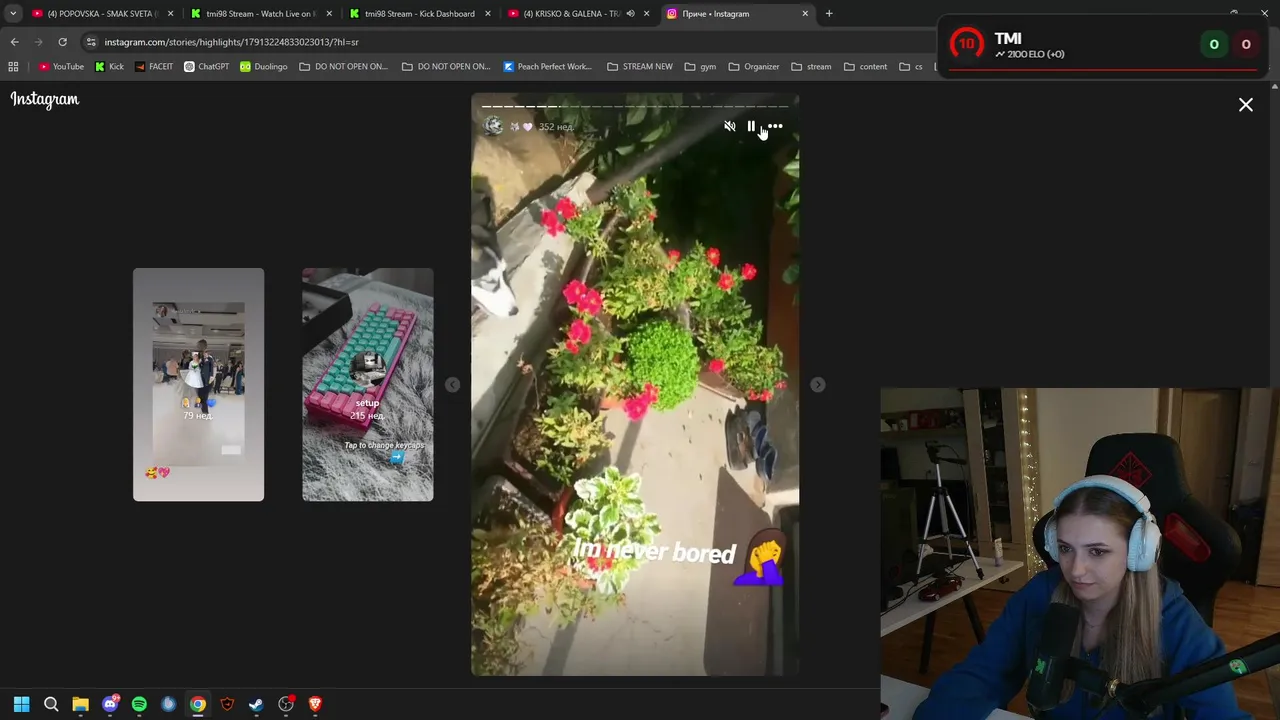Screen dimensions: 1280x720
Task: Close the KRISKO & GALENA tab
Action: 646,14
